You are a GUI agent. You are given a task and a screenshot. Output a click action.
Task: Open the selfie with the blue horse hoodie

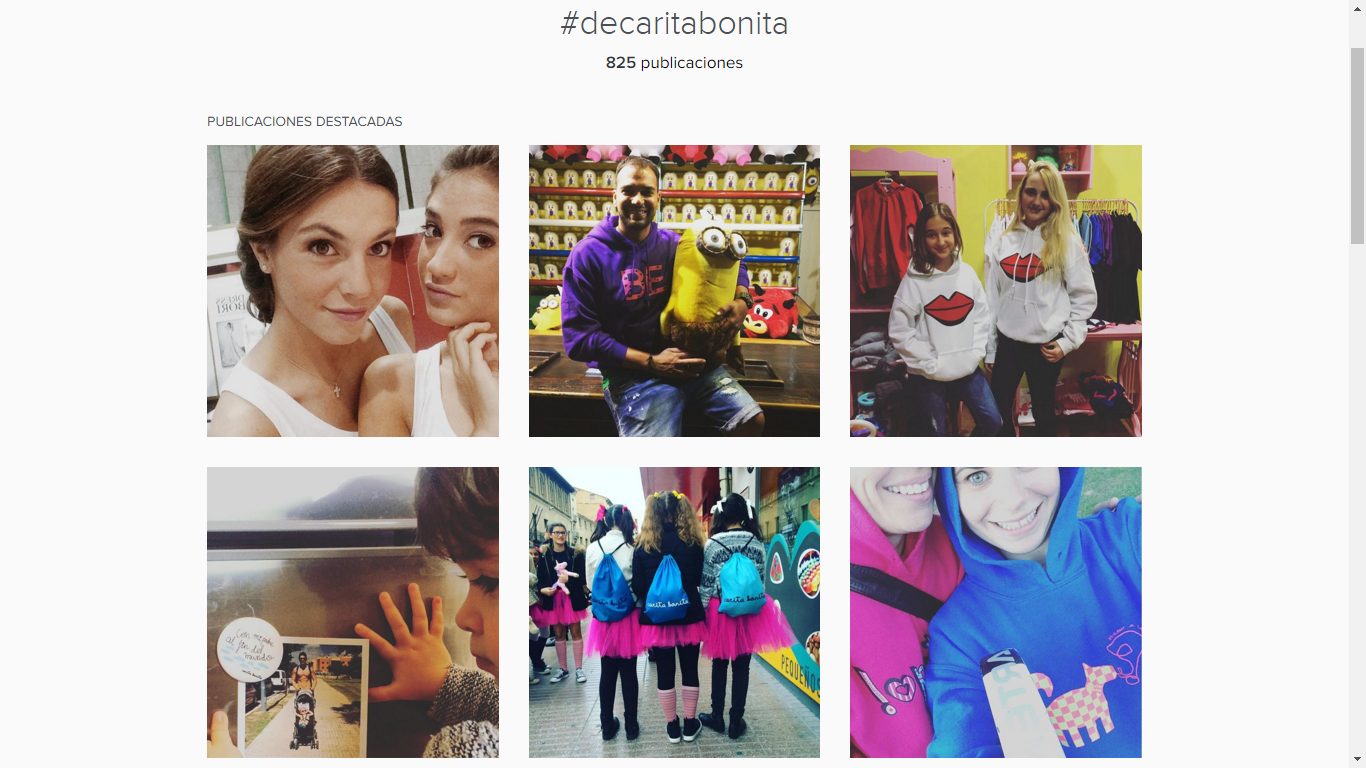[x=996, y=612]
